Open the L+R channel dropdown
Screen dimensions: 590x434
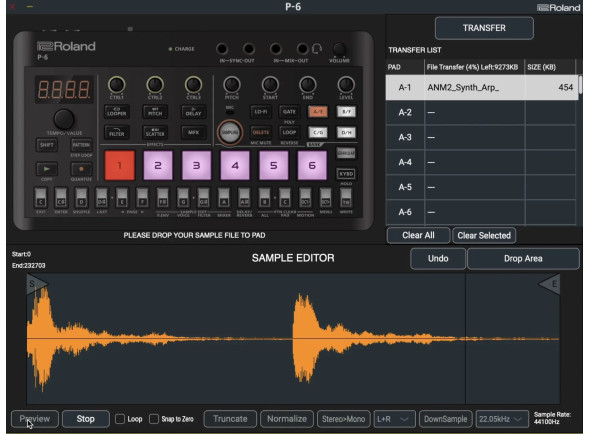tap(394, 419)
